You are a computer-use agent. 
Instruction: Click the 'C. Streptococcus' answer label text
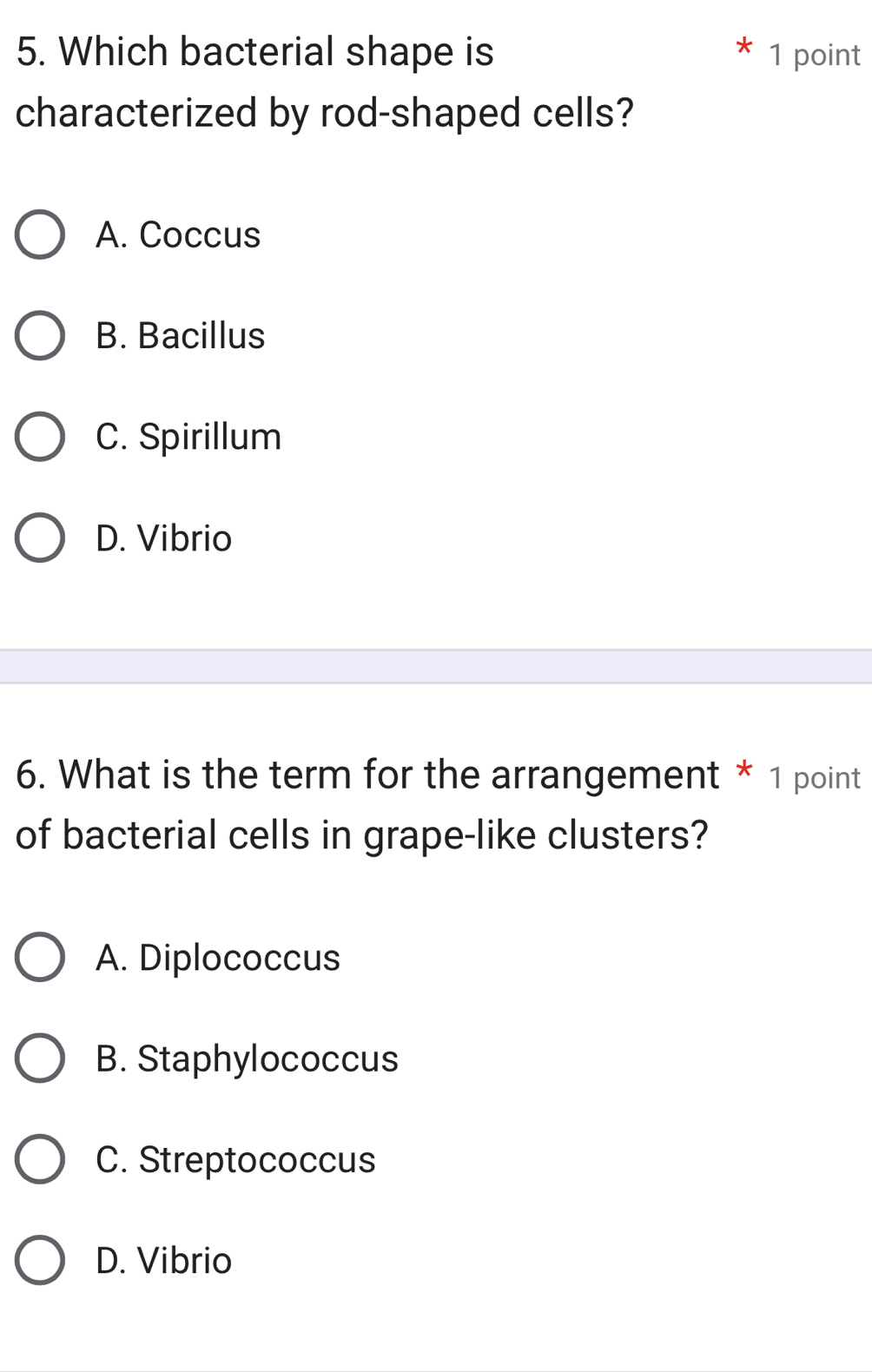tap(235, 1159)
